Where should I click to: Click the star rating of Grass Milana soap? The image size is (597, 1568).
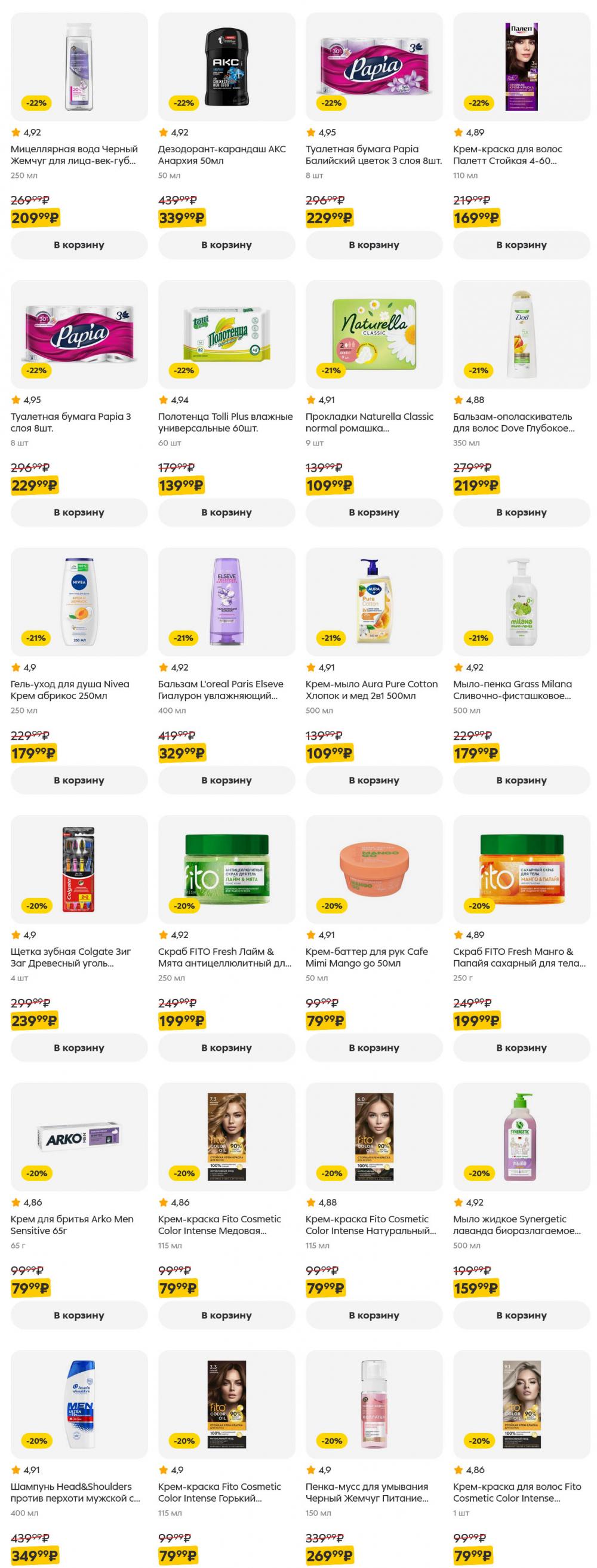(469, 667)
